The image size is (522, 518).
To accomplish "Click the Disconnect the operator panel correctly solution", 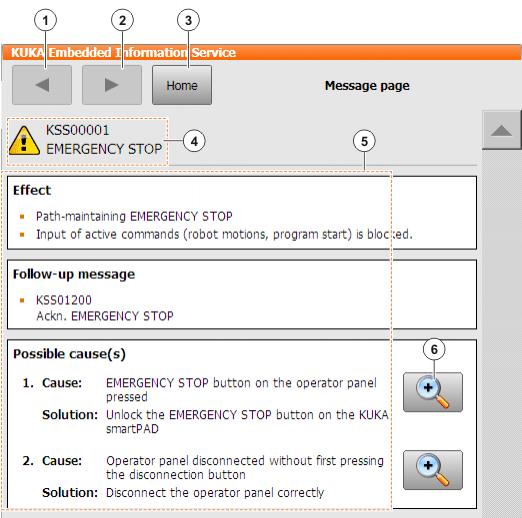I will (215, 493).
